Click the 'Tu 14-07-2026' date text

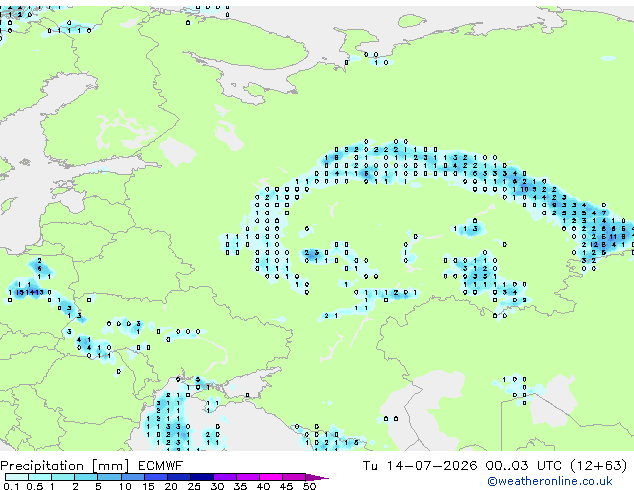(x=420, y=466)
